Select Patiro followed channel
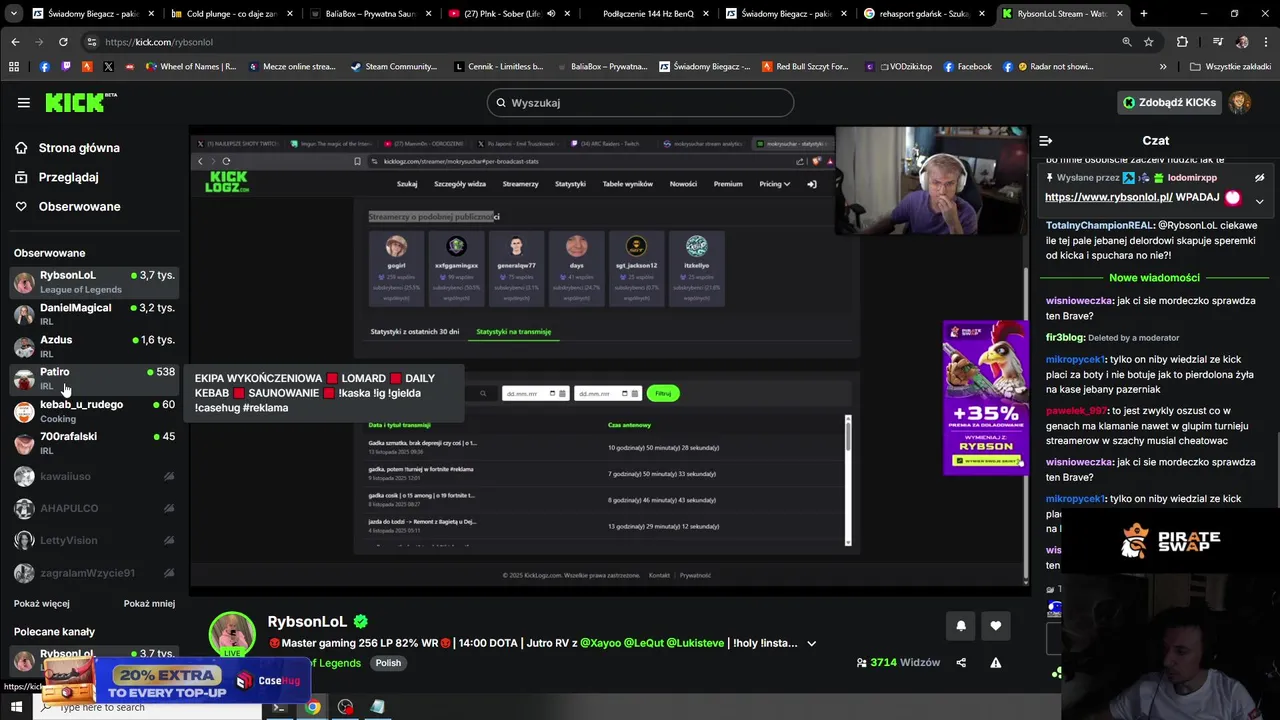Image resolution: width=1280 pixels, height=720 pixels. click(94, 379)
